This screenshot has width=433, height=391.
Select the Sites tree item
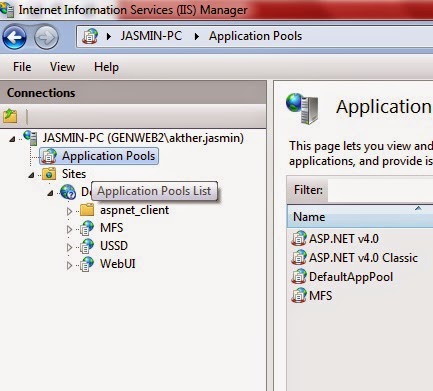tap(74, 174)
